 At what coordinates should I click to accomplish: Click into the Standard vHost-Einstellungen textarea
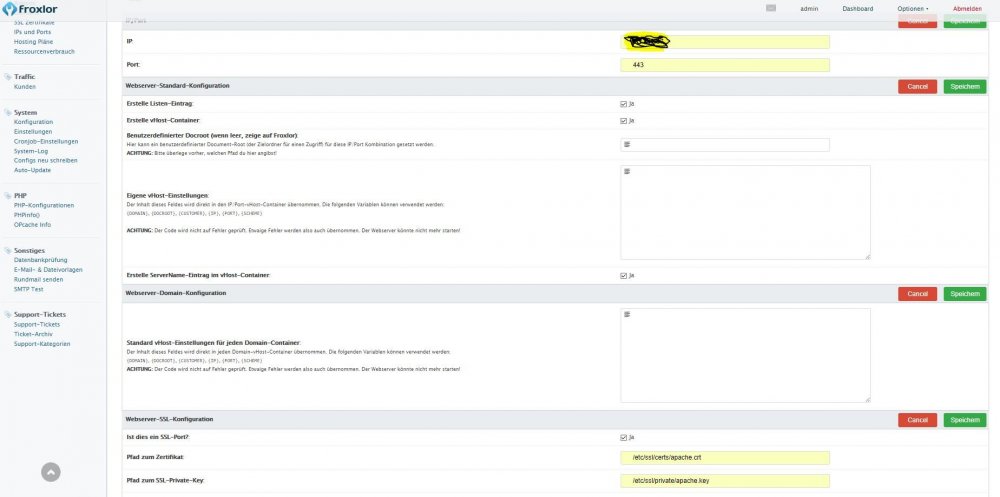[x=745, y=355]
